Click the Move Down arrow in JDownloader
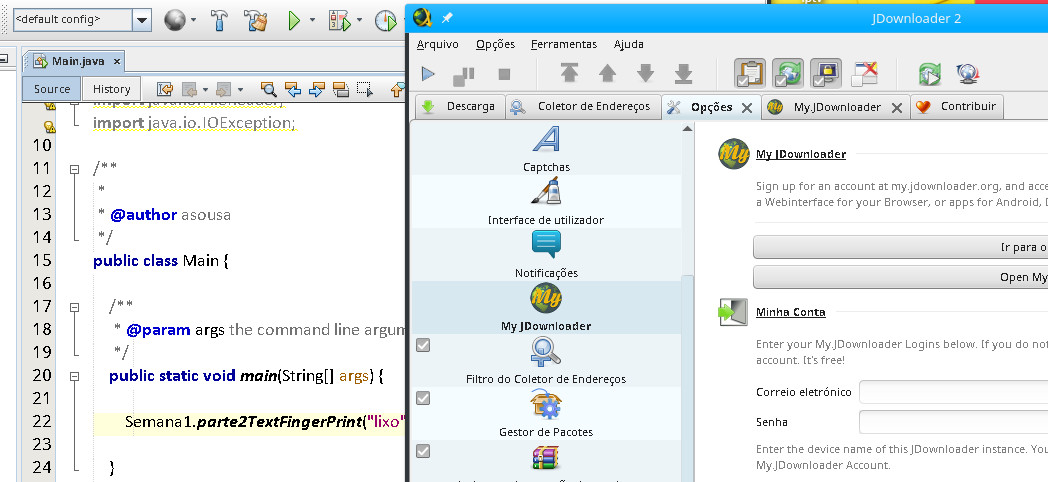The image size is (1048, 482). (x=645, y=73)
